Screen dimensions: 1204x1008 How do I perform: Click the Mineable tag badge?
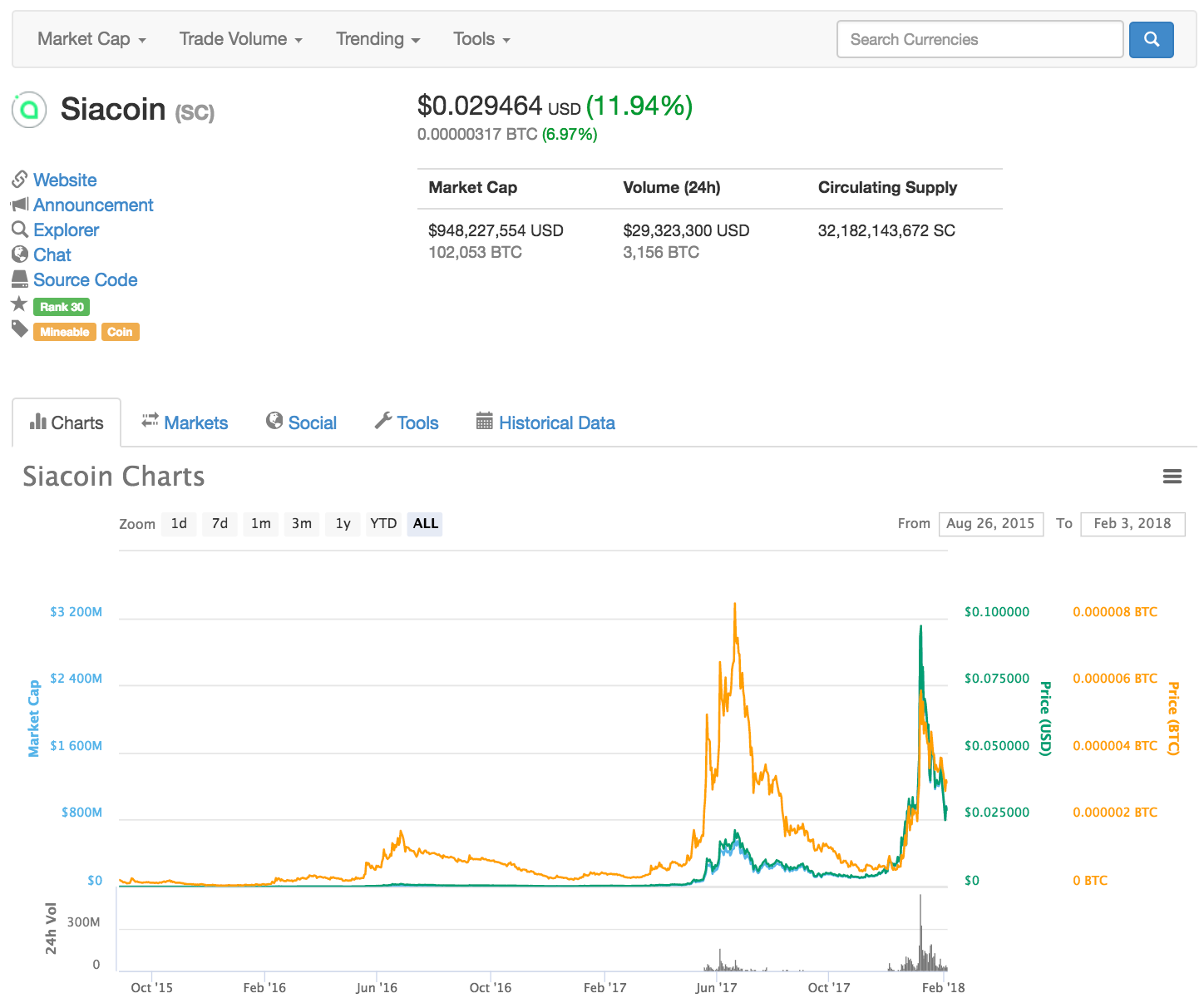click(x=65, y=332)
